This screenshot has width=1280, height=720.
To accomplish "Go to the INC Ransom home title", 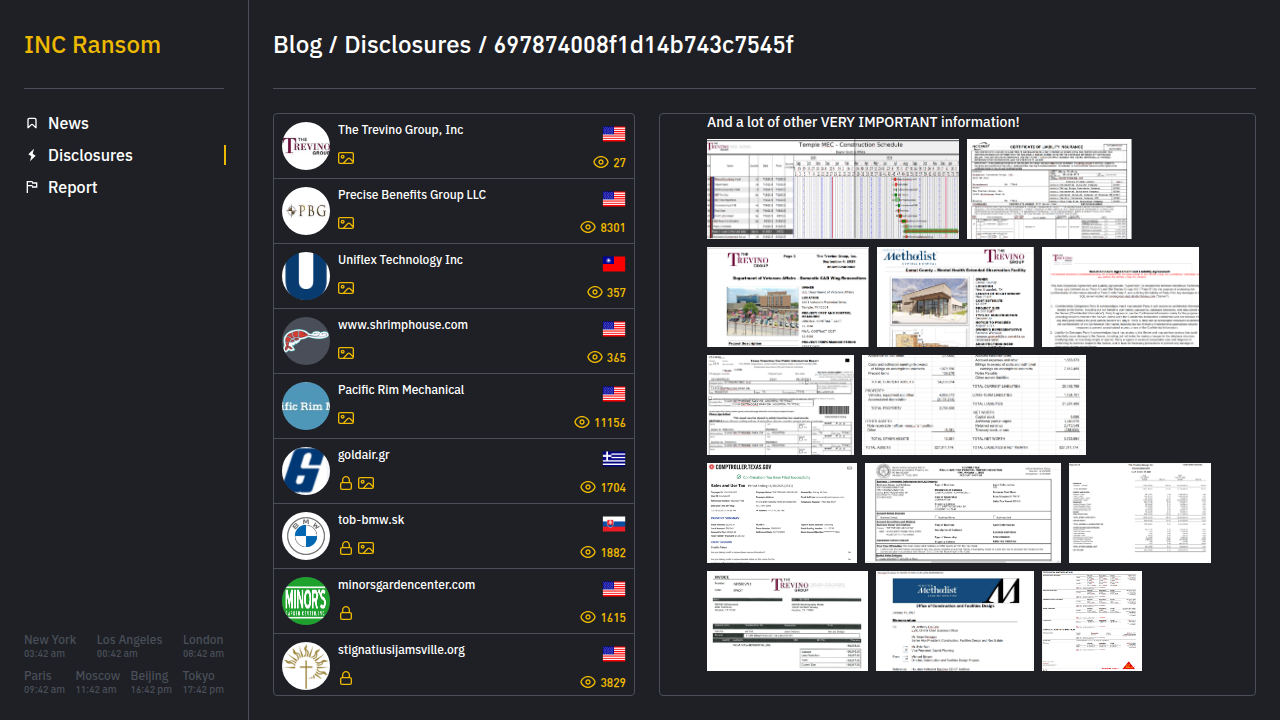I will click(x=92, y=45).
